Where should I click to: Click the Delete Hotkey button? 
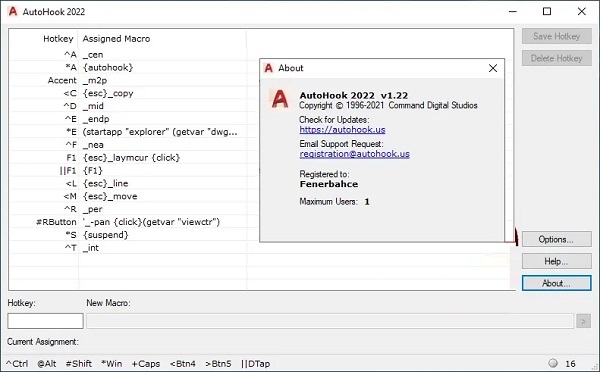coord(556,58)
